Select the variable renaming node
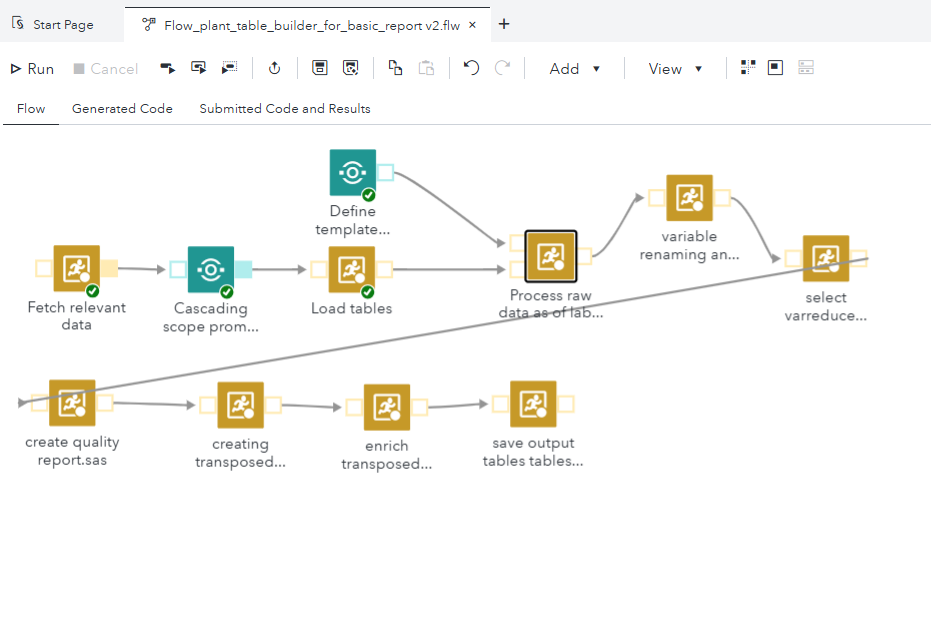Screen dimensions: 931x629 [689, 196]
